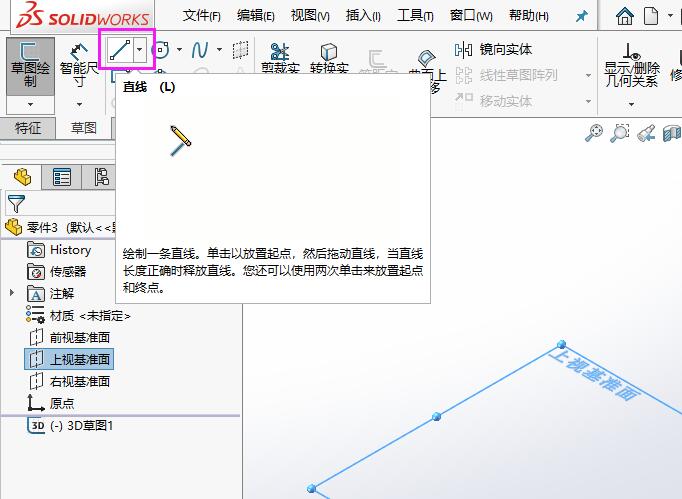Switch to the 特征 features tab
The height and width of the screenshot is (499, 682).
pos(28,128)
